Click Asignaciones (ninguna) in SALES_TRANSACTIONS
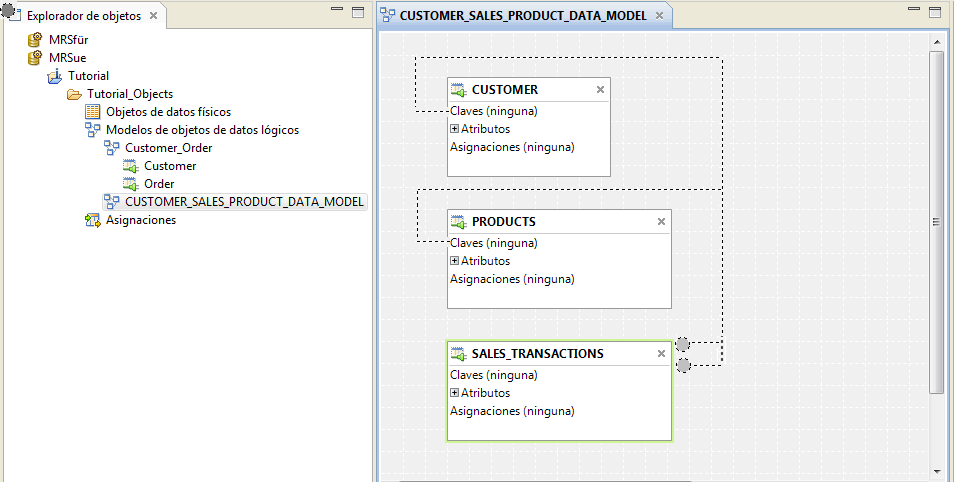The width and height of the screenshot is (954, 482). coord(512,411)
